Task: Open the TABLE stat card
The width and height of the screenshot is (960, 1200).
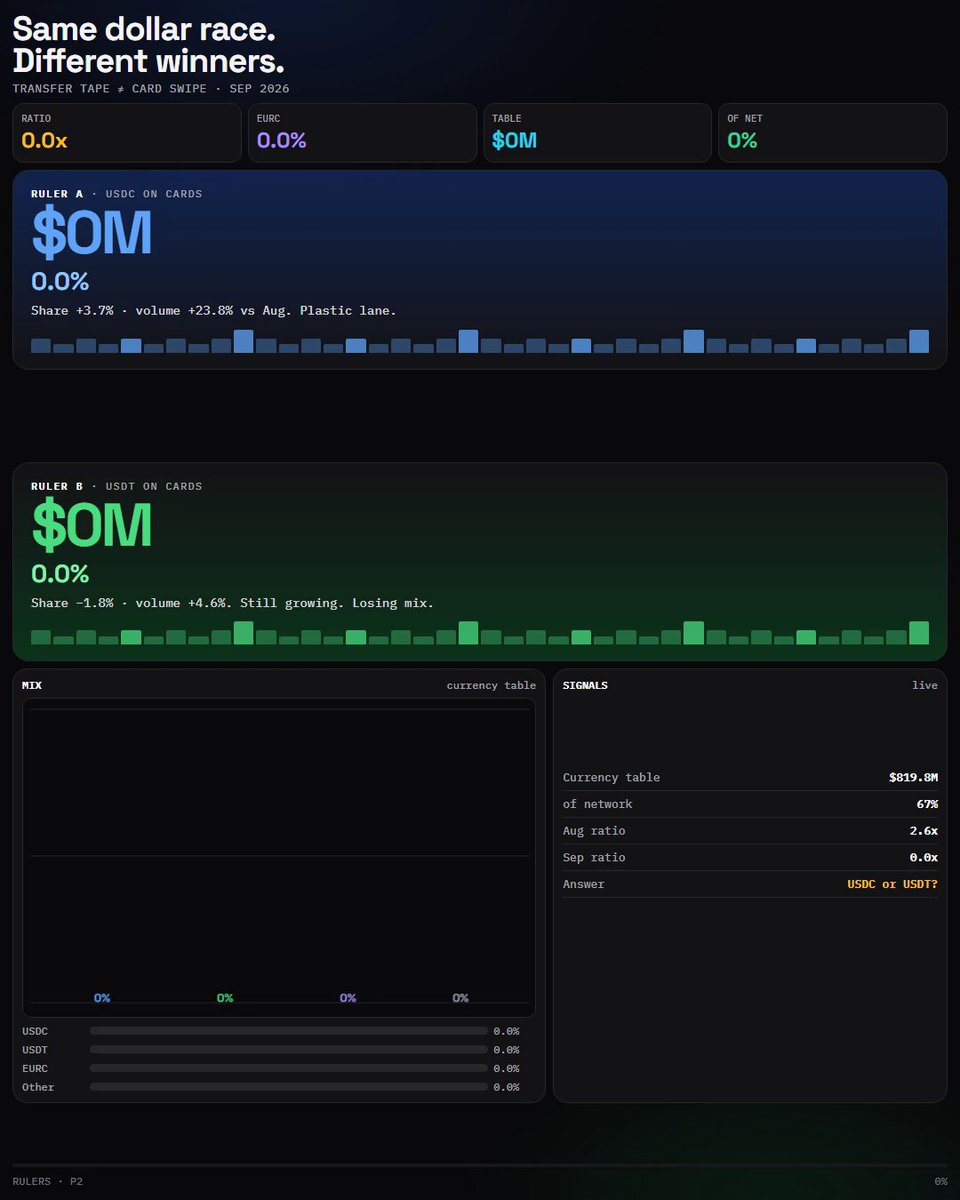Action: 597,133
